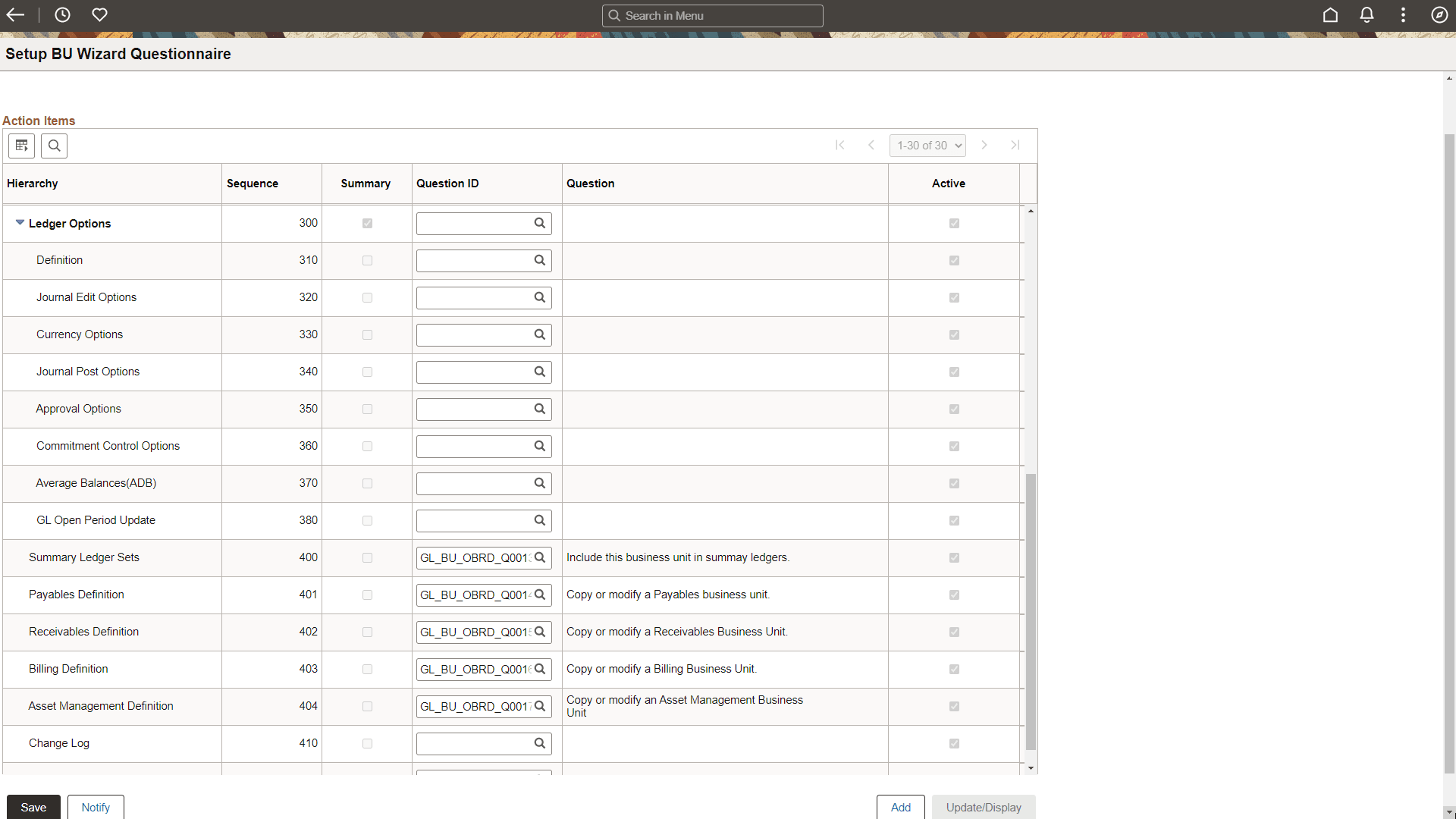
Task: Click Find magnifier icon in Action Items grid
Action: (x=55, y=146)
